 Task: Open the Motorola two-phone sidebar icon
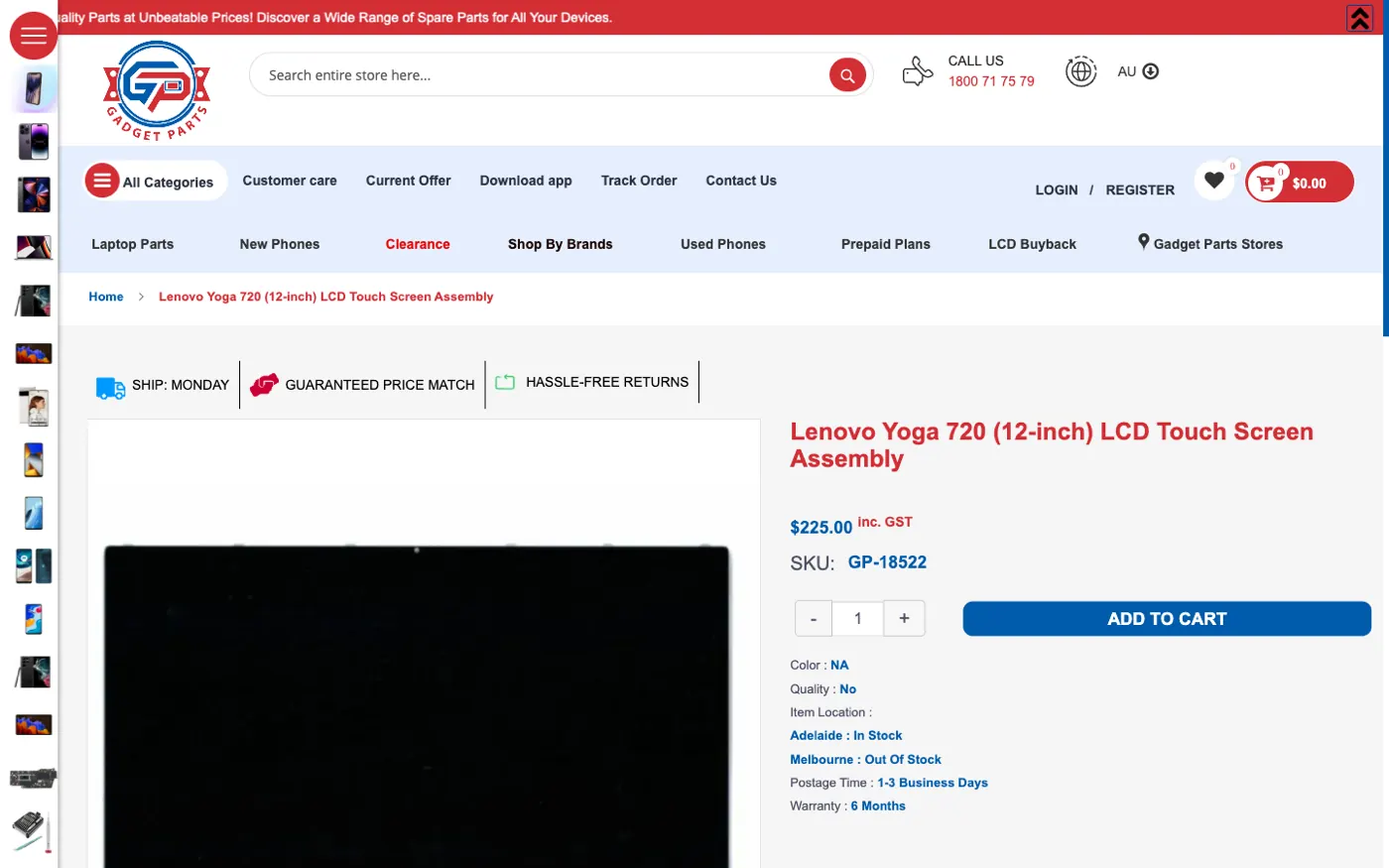[34, 566]
